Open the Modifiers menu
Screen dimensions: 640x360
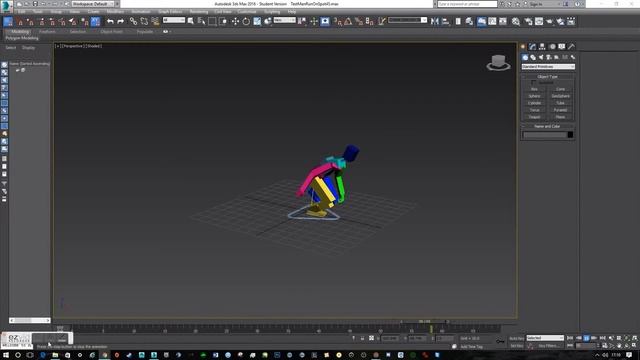(115, 11)
